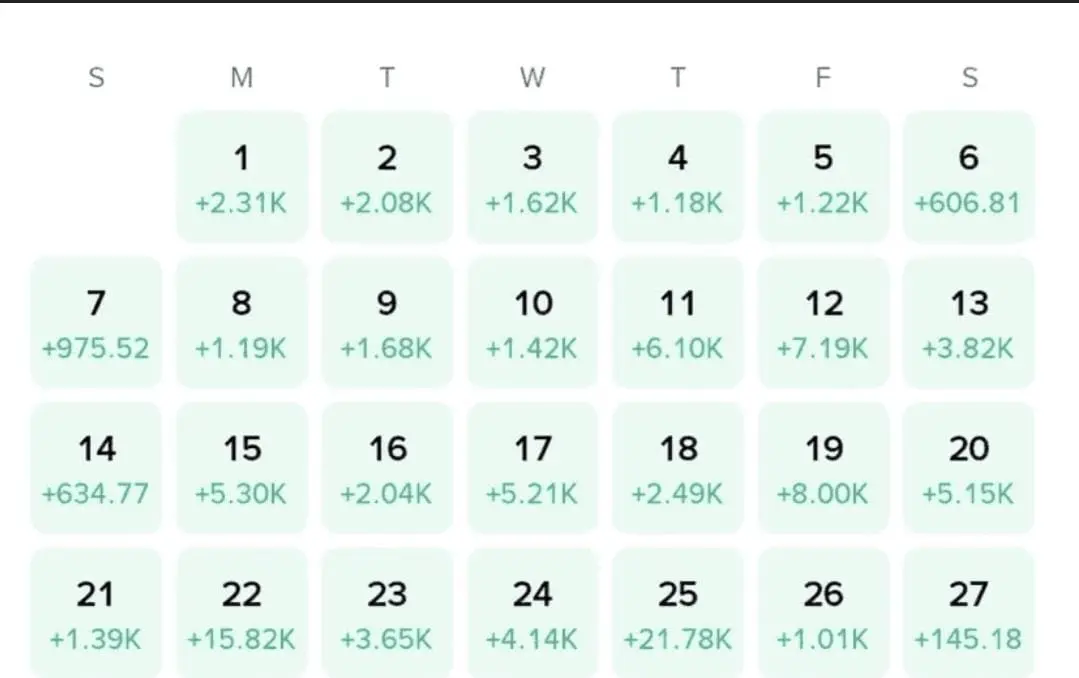The width and height of the screenshot is (1079, 678).
Task: Click day 24 showing +4.14K
Action: [533, 613]
